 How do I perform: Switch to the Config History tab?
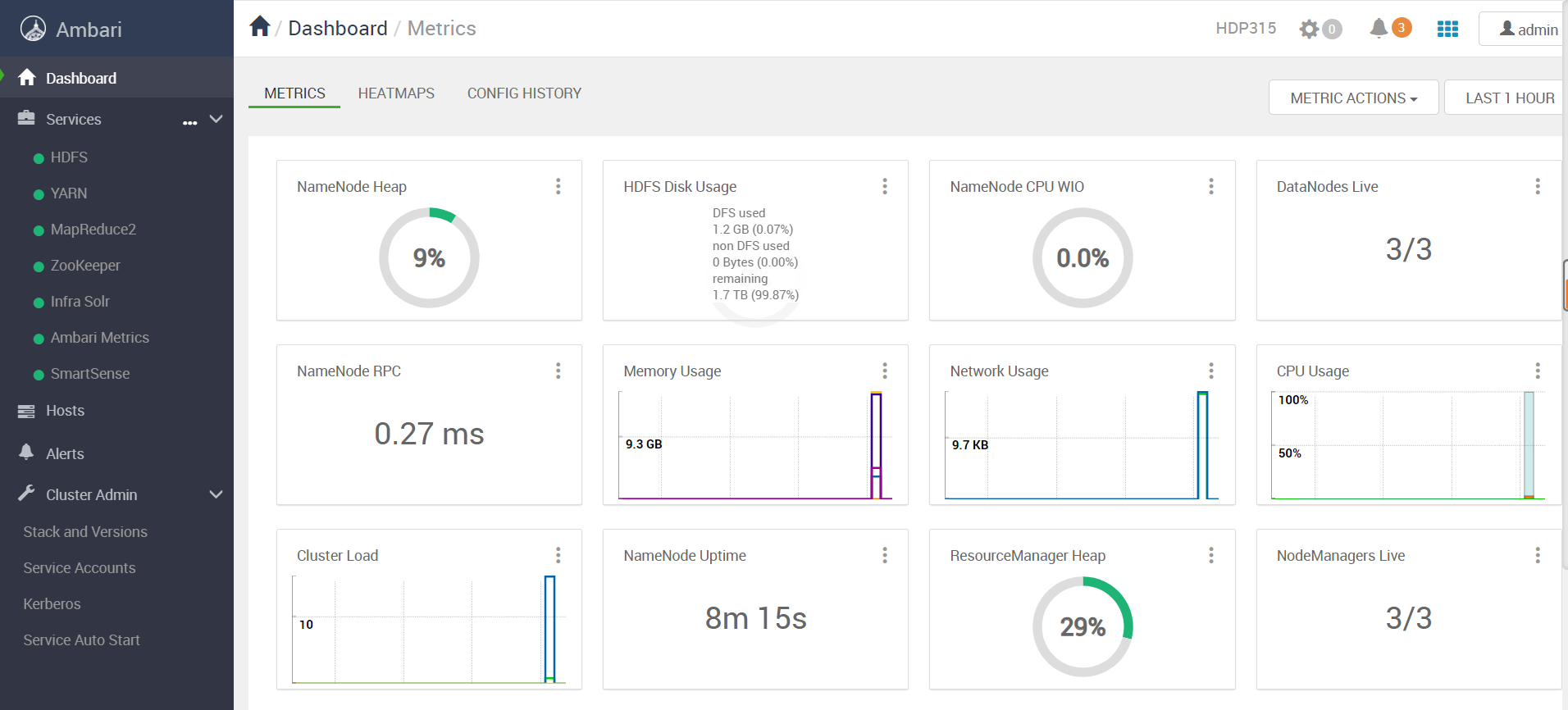pos(524,93)
